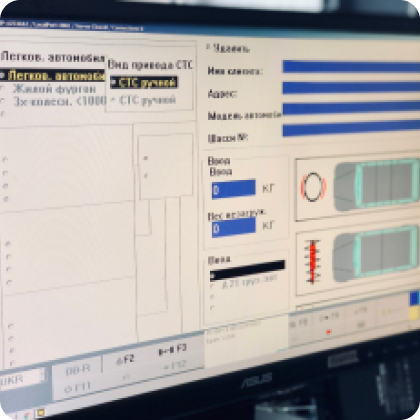Open the UKR language dropdown
Screen dimensions: 420x420
pyautogui.click(x=23, y=379)
